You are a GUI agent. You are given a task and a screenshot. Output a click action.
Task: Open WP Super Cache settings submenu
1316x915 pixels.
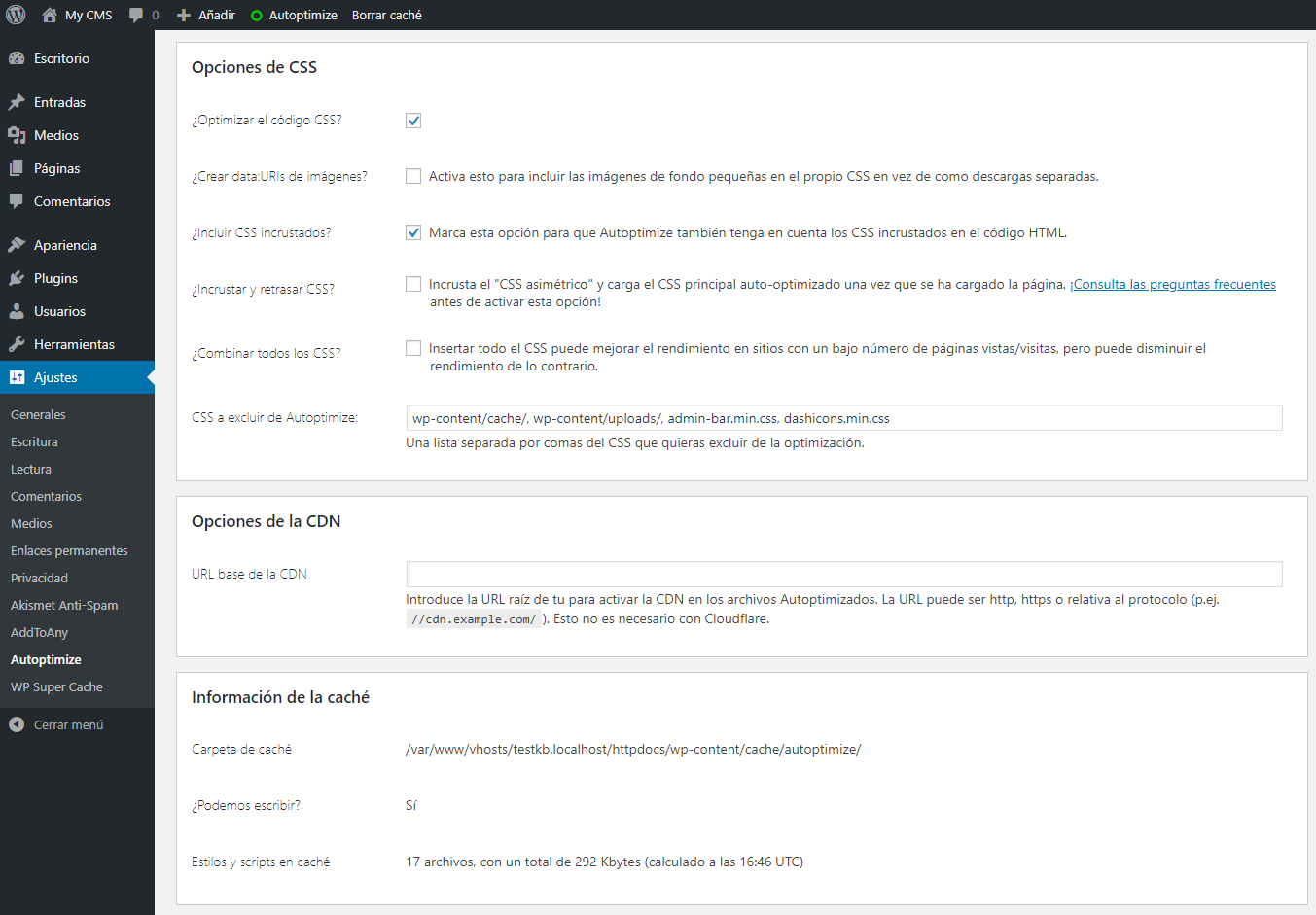56,686
